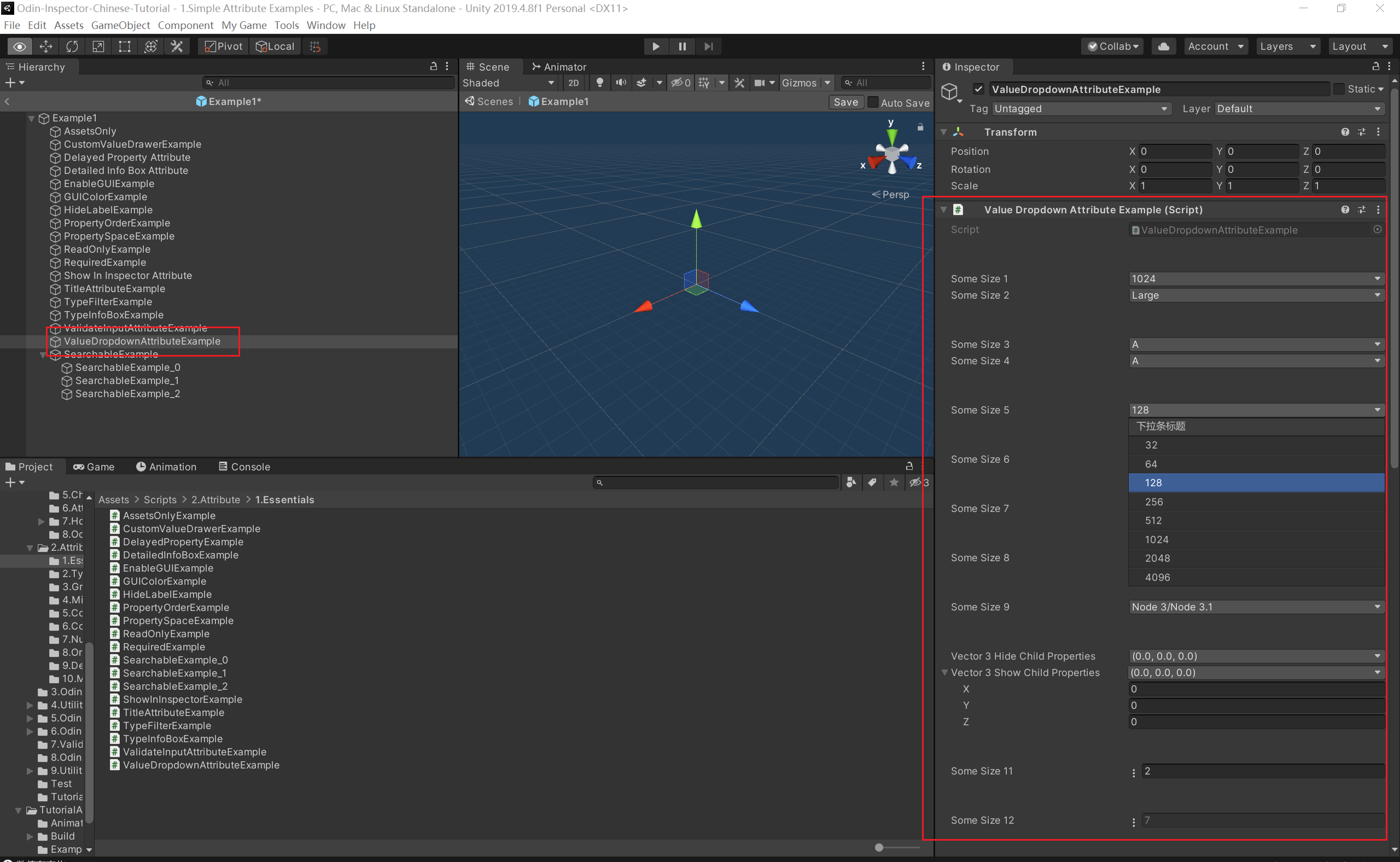The height and width of the screenshot is (862, 1400).
Task: Go to Scenes breadcrumb link
Action: coord(489,102)
